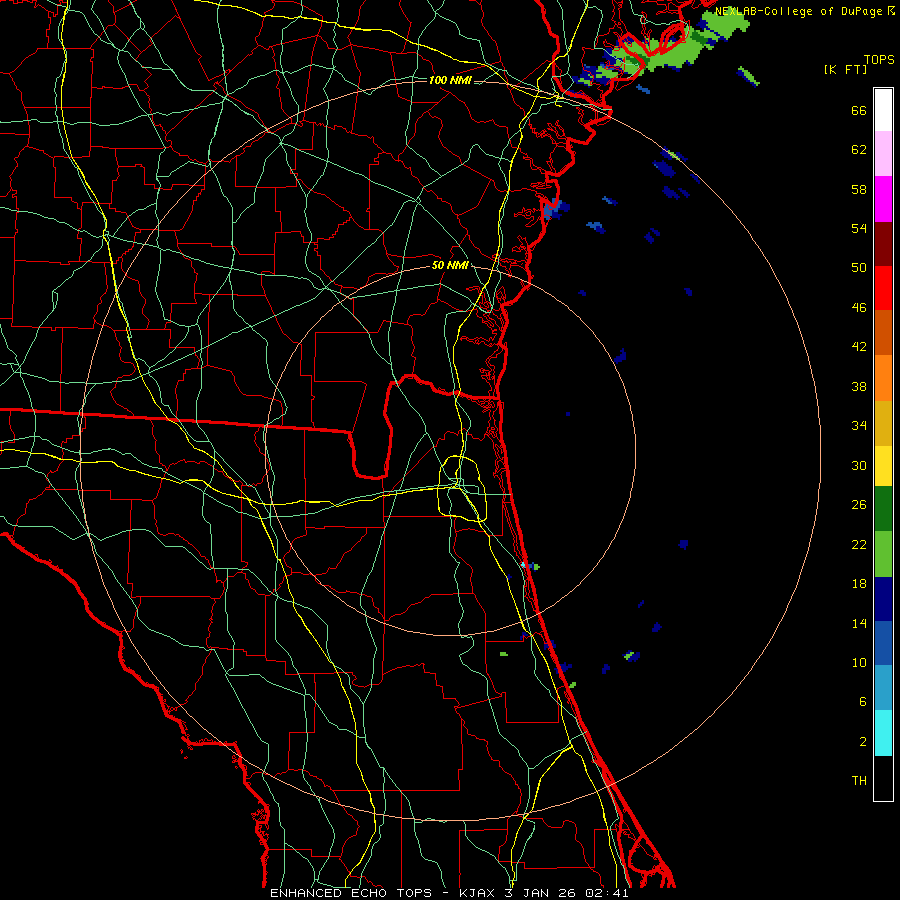This screenshot has width=900, height=900.
Task: Click the white 66 kft color swatch
Action: pos(883,110)
